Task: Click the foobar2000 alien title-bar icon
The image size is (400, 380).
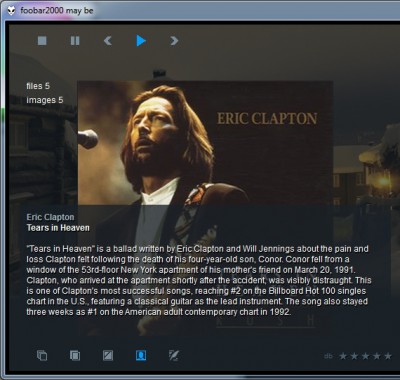Action: tap(11, 11)
